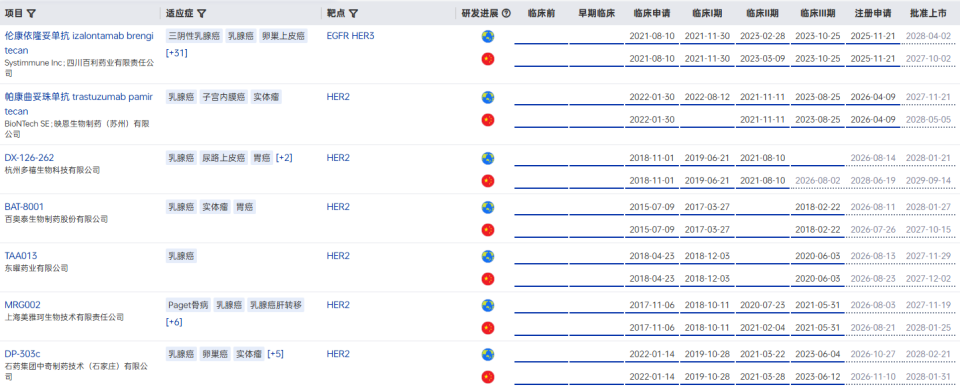Image resolution: width=960 pixels, height=389 pixels.
Task: Click HER2 target in DX-126-262 row
Action: (338, 158)
